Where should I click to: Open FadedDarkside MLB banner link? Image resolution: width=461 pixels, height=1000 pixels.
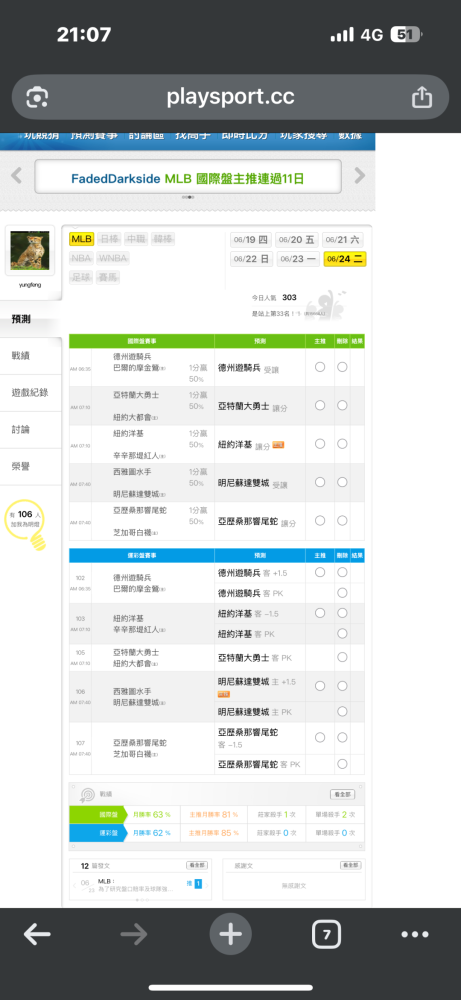(x=187, y=179)
